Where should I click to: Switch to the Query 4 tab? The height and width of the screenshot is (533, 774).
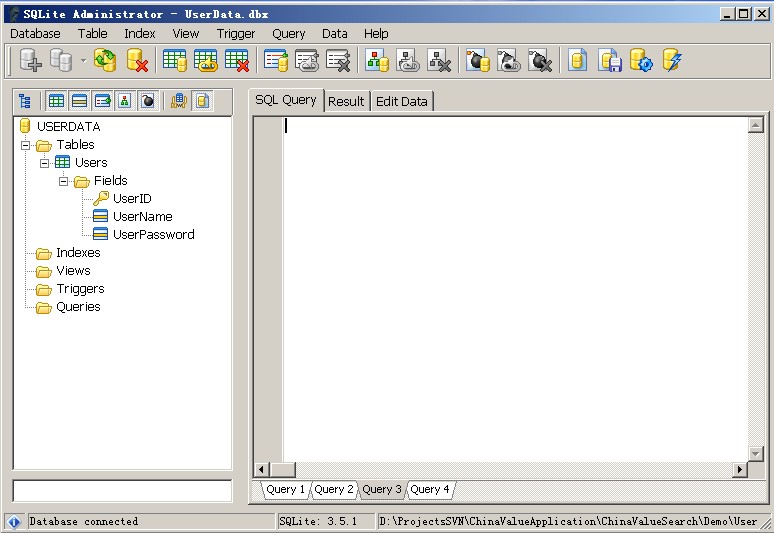pyautogui.click(x=430, y=490)
